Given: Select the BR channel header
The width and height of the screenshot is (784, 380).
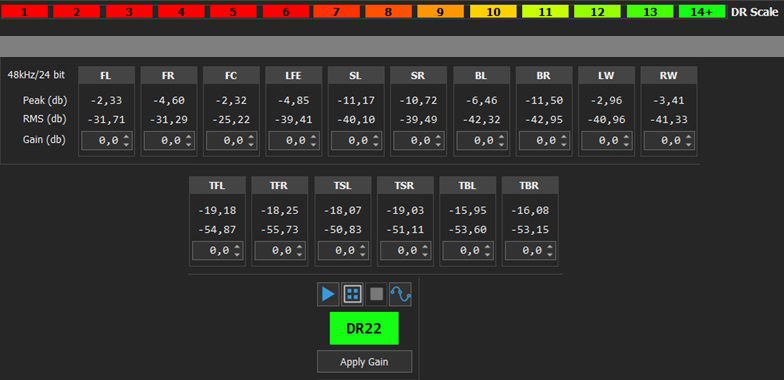Looking at the screenshot, I should 544,76.
